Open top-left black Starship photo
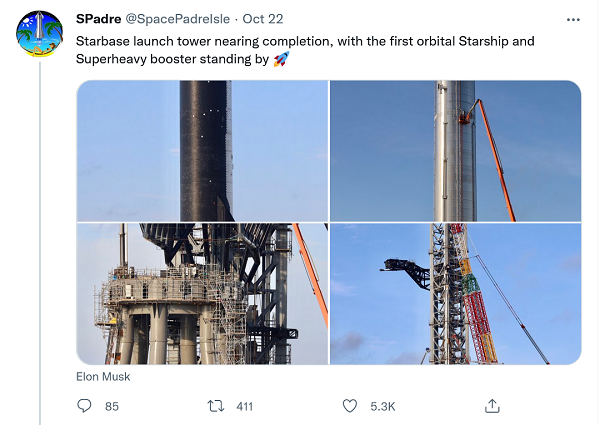 point(202,150)
